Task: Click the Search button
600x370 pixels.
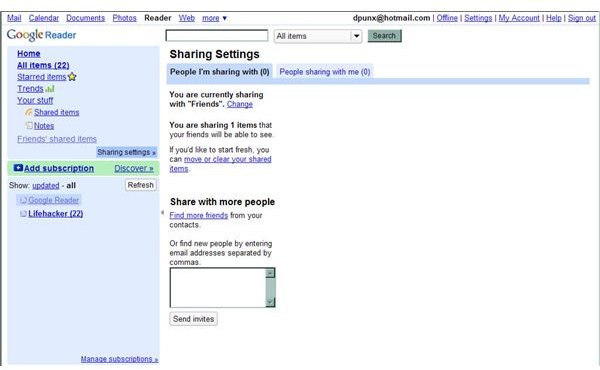Action: click(384, 36)
